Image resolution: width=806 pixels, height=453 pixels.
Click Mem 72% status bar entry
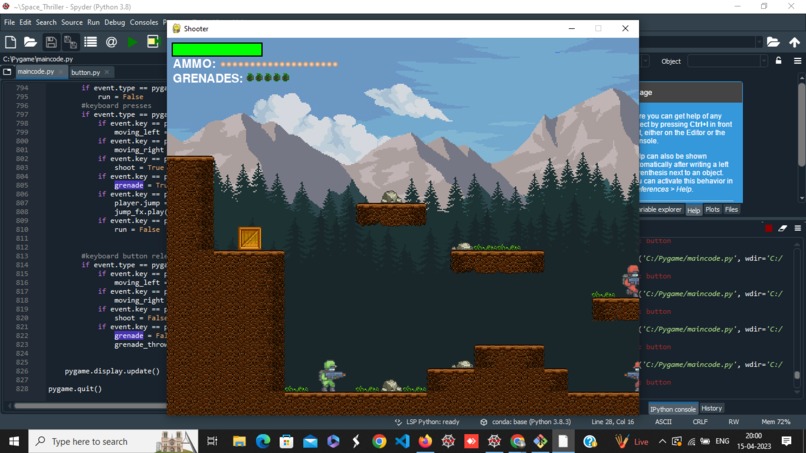(776, 422)
